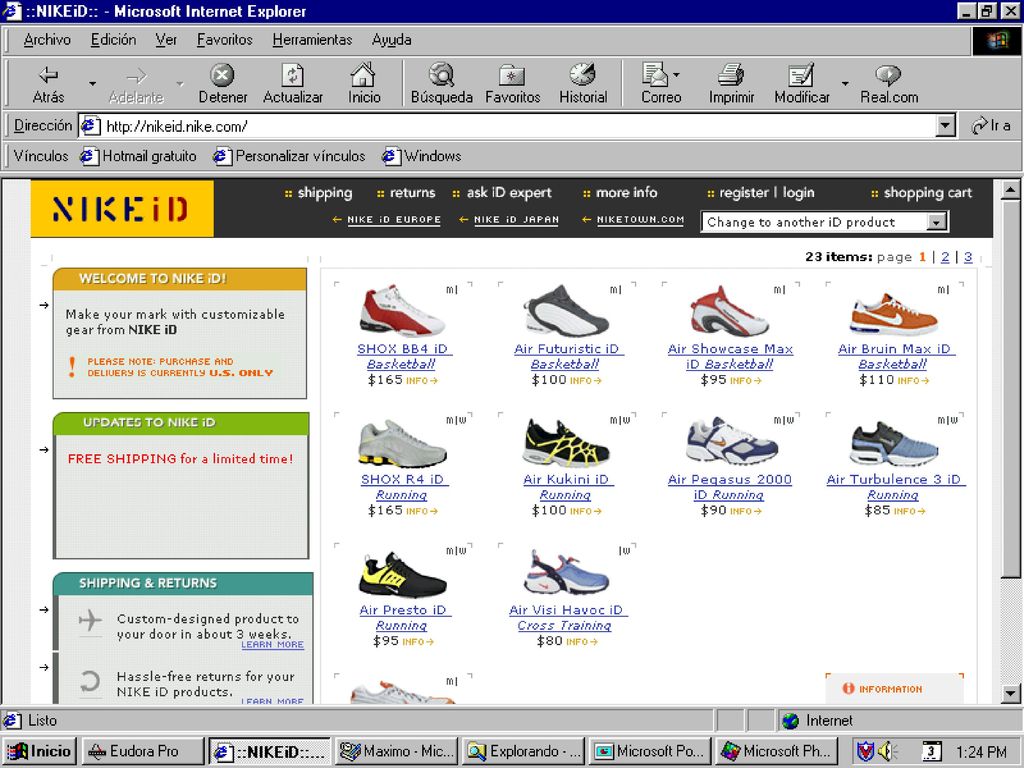Open the Búsqueda search icon
Image resolution: width=1024 pixels, height=768 pixels.
point(441,75)
